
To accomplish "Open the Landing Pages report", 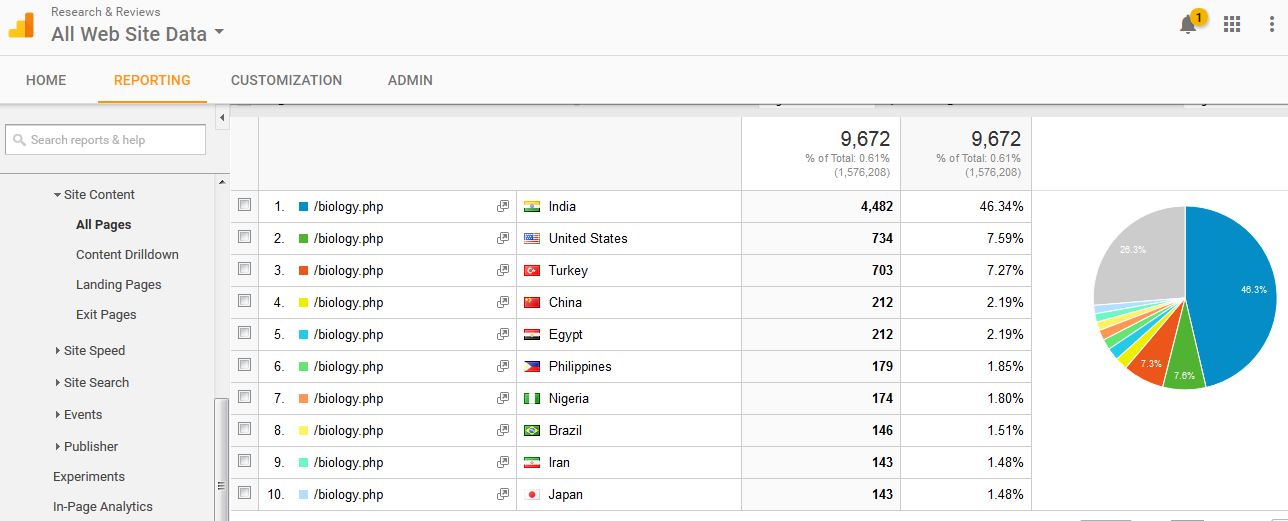I will click(x=118, y=285).
